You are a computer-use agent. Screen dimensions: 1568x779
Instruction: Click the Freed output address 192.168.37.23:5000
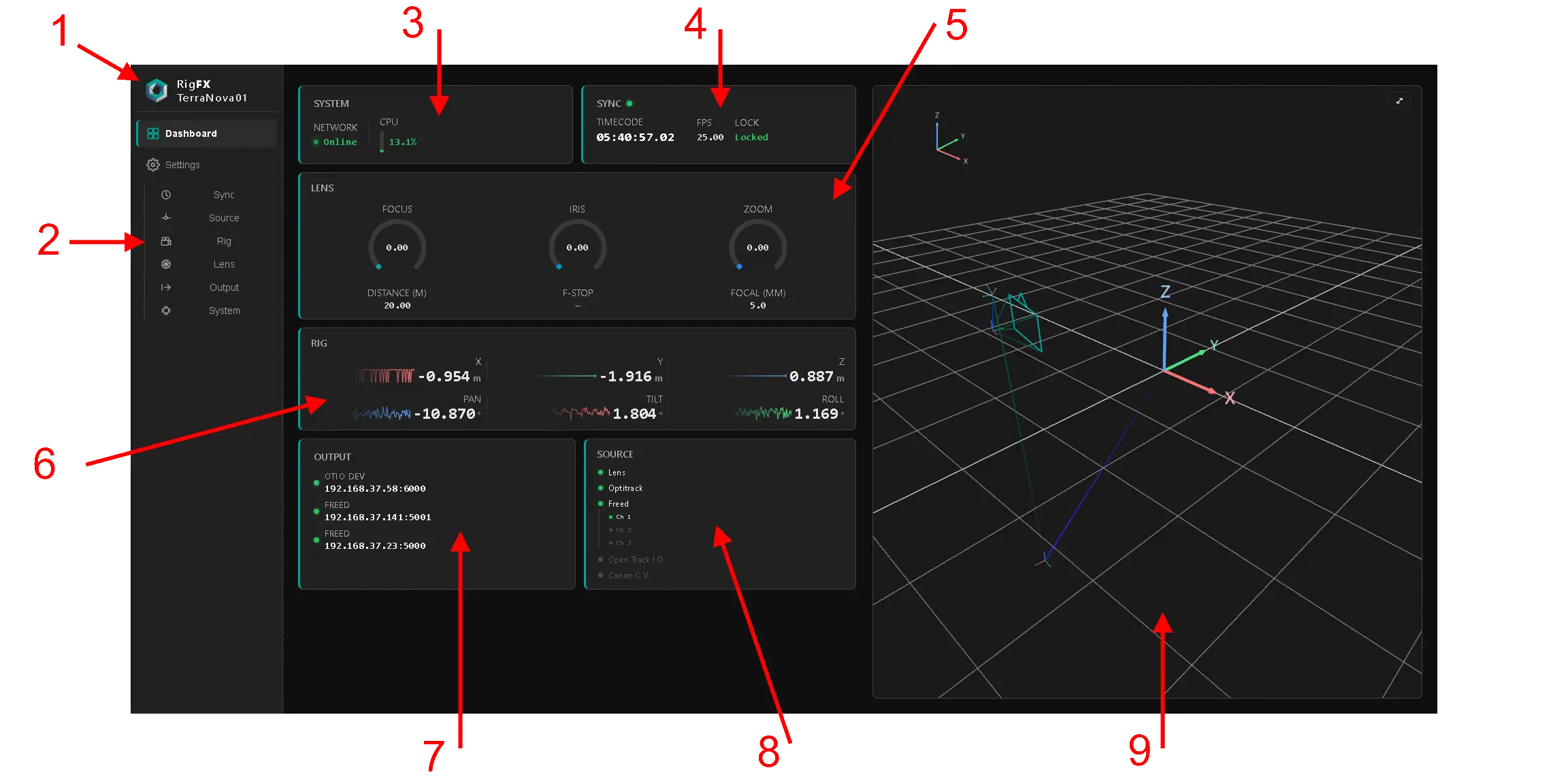[x=375, y=546]
